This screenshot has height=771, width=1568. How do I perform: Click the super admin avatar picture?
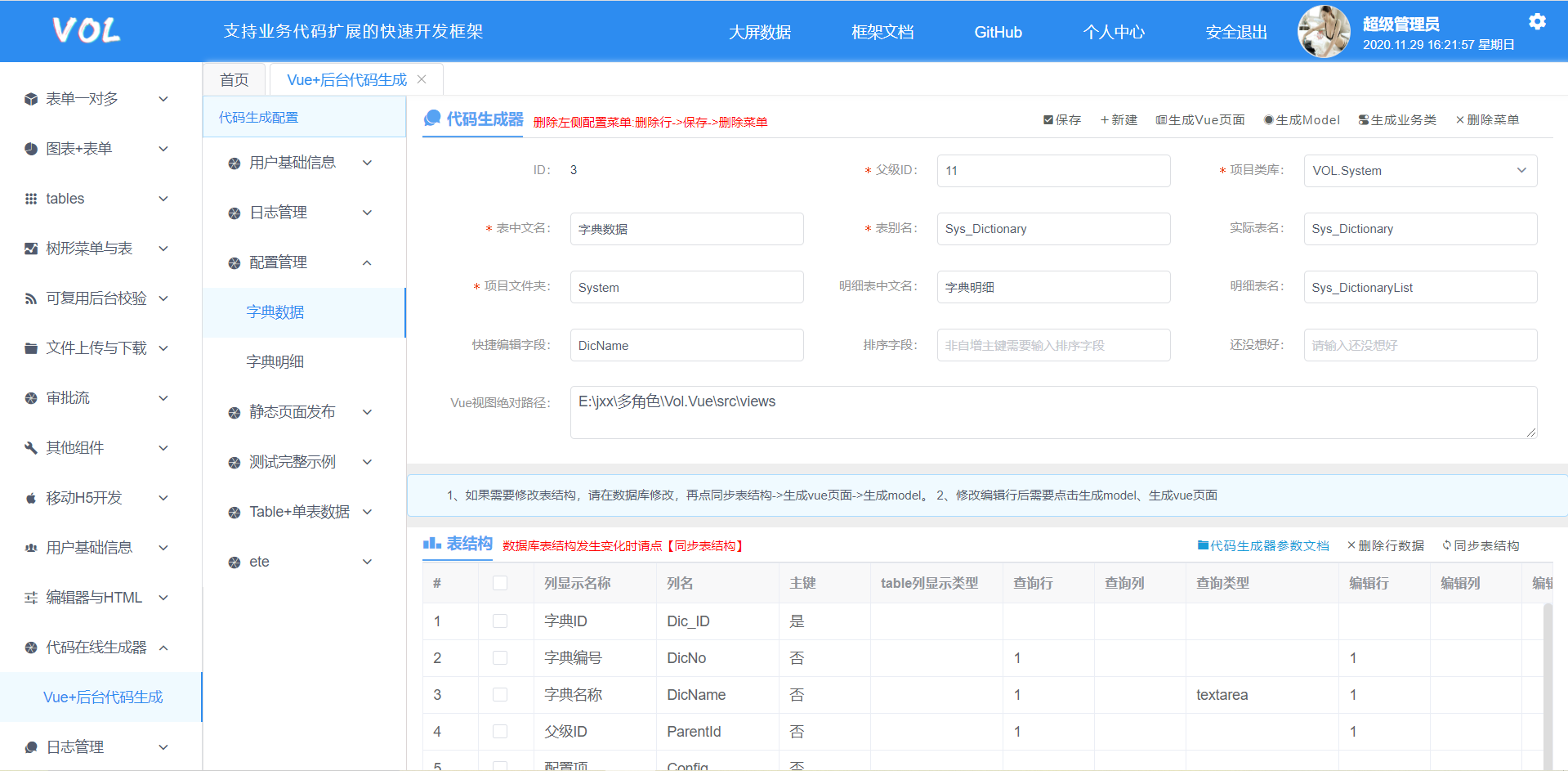[1324, 32]
